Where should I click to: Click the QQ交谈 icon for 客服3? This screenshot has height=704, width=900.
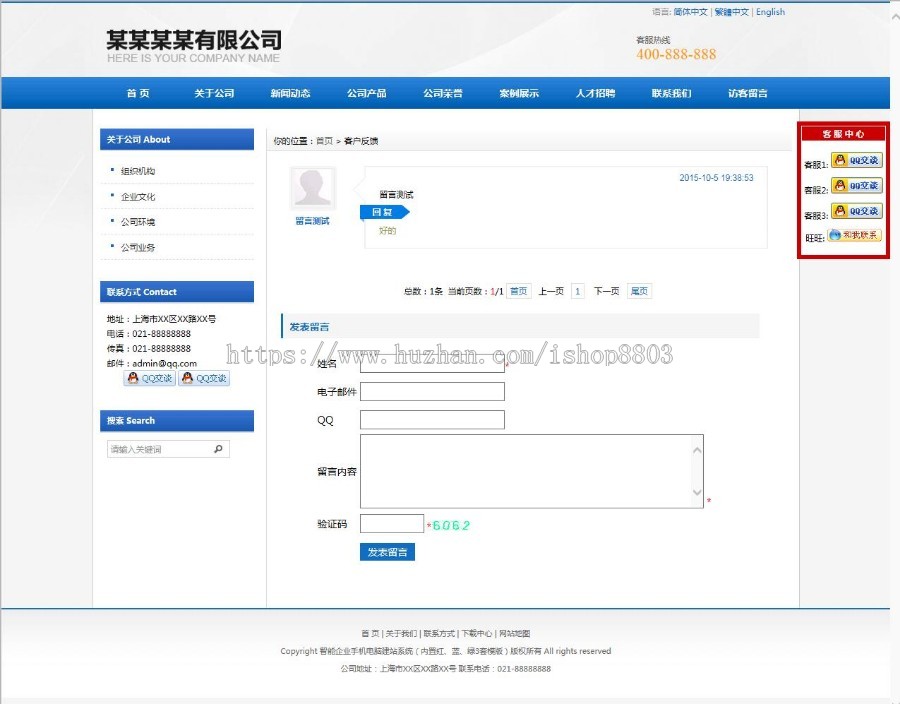pyautogui.click(x=856, y=211)
